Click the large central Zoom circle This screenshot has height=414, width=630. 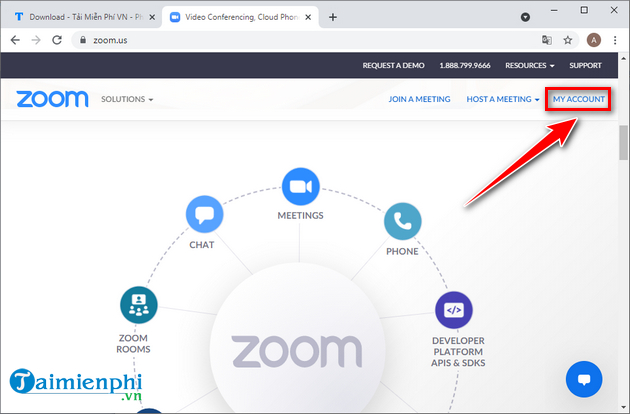(297, 338)
